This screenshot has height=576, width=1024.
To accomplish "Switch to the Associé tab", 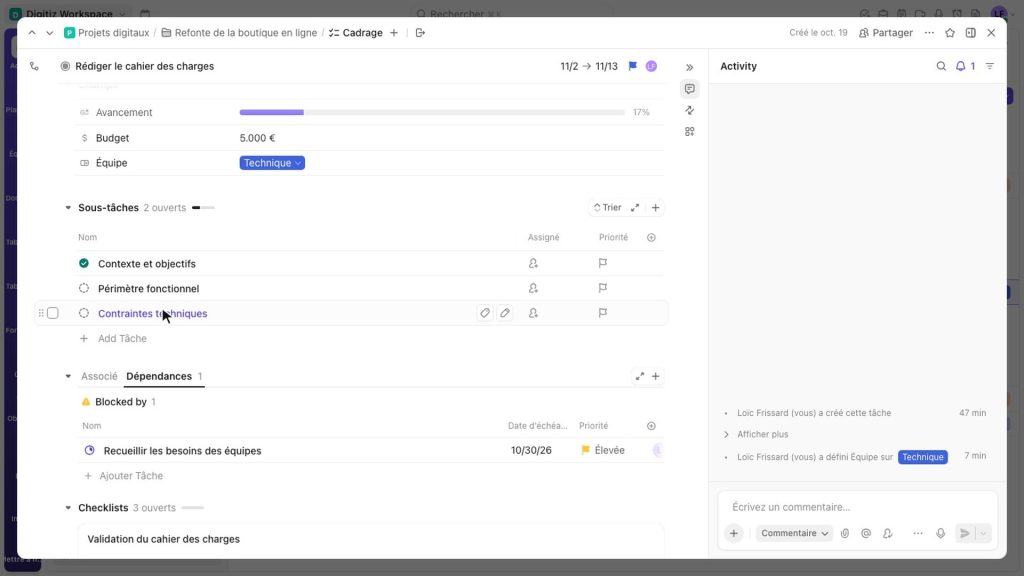I will (99, 376).
